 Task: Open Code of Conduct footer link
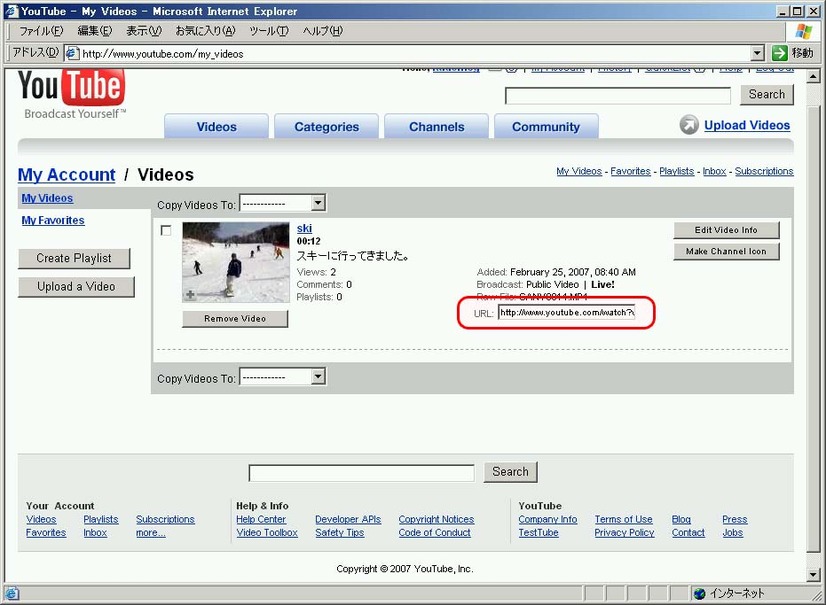click(x=435, y=533)
